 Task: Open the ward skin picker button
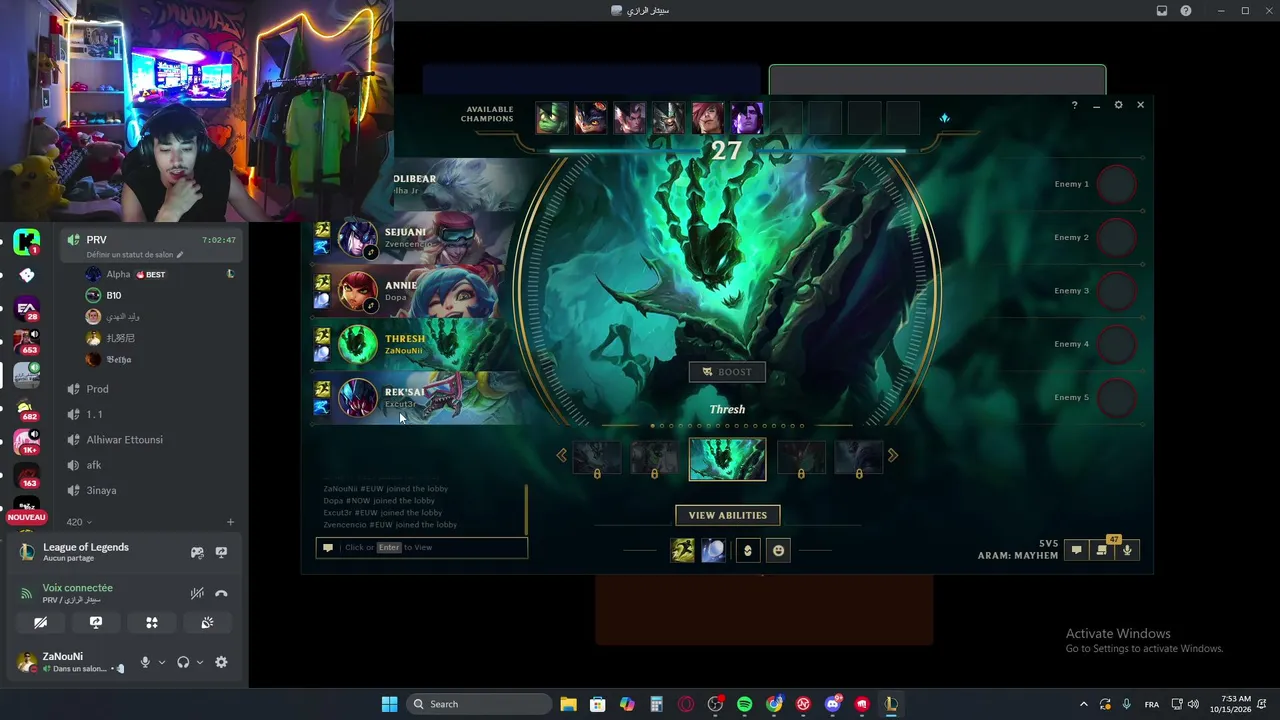748,550
